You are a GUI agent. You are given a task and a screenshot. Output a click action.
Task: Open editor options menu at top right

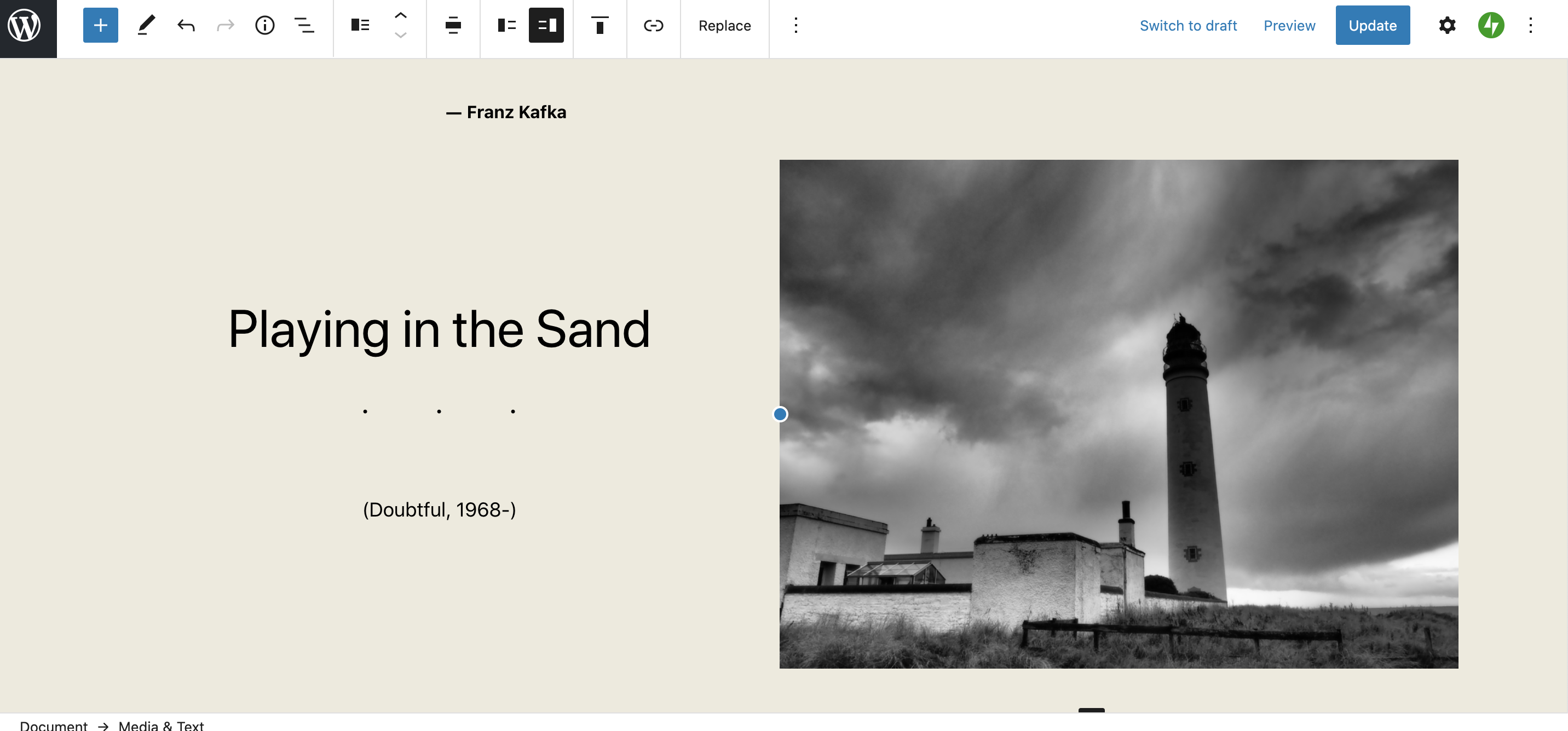point(1530,26)
